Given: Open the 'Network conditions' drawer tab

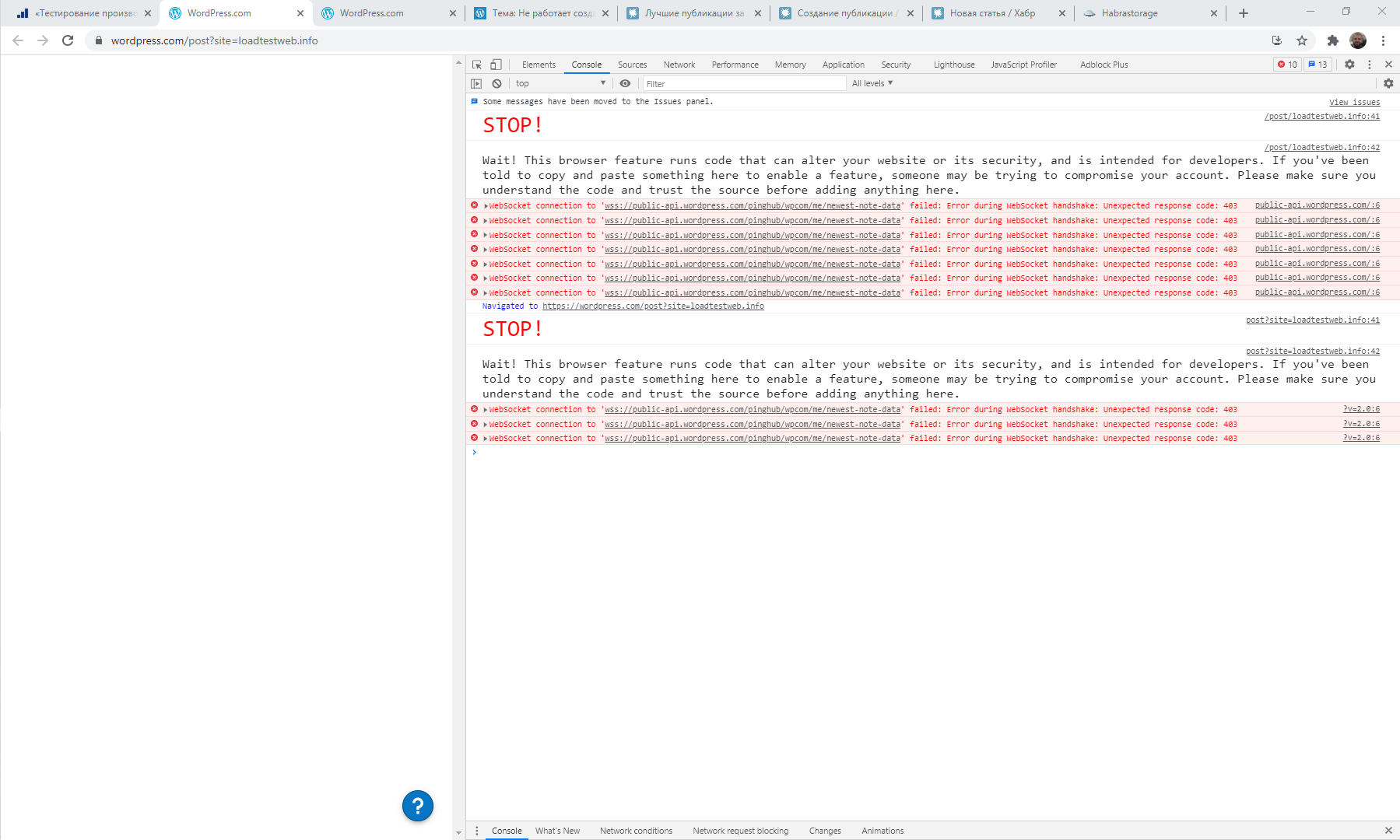Looking at the screenshot, I should pos(636,831).
